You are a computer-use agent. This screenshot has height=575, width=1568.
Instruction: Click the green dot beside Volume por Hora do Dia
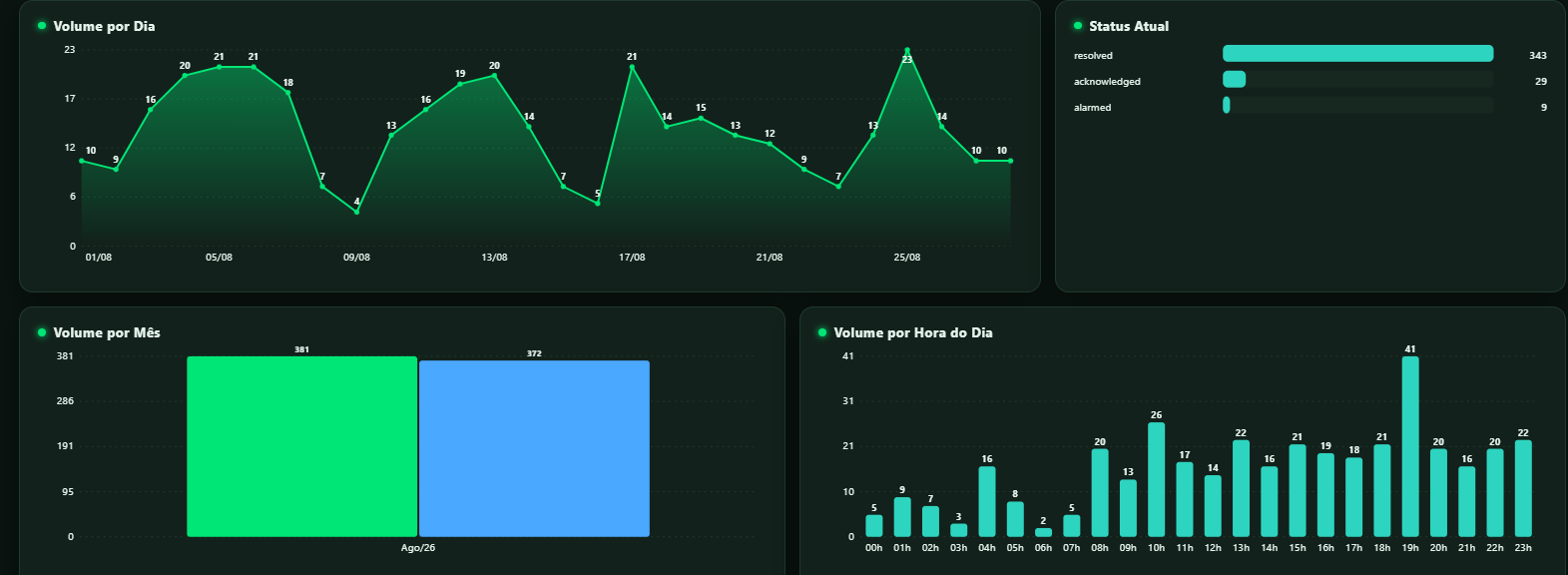(x=822, y=332)
